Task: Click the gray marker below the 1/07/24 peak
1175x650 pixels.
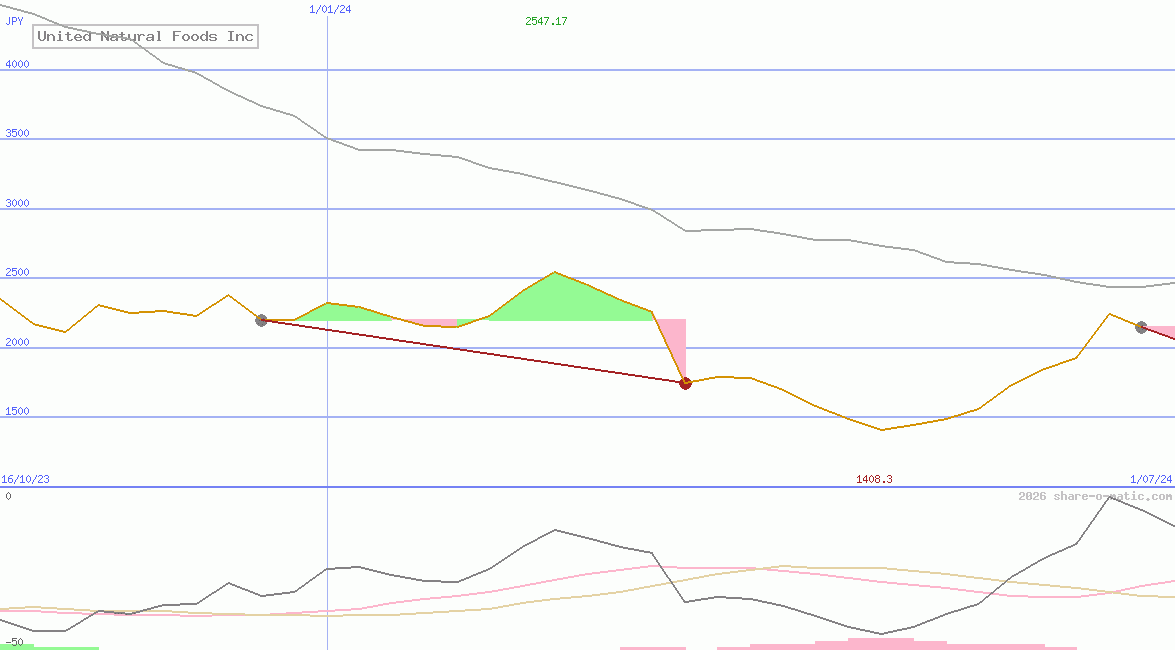Action: click(1141, 327)
